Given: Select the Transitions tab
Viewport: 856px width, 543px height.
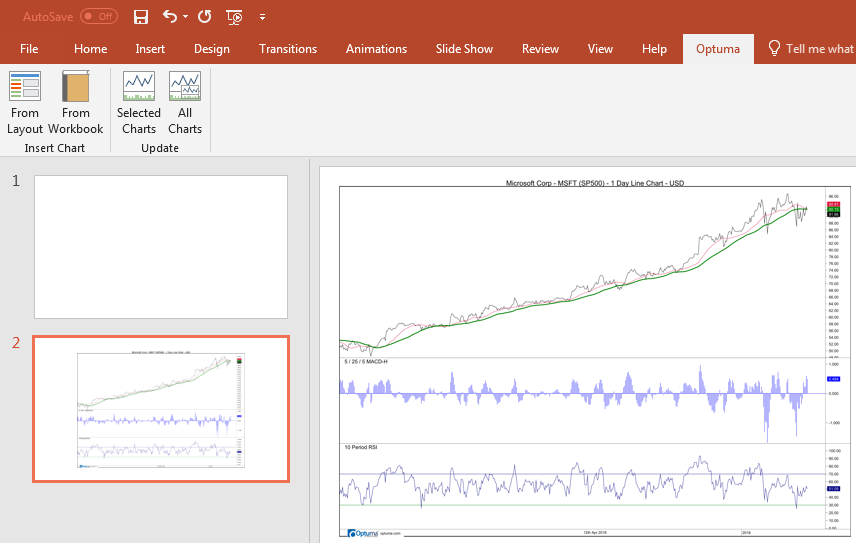Looking at the screenshot, I should click(288, 49).
